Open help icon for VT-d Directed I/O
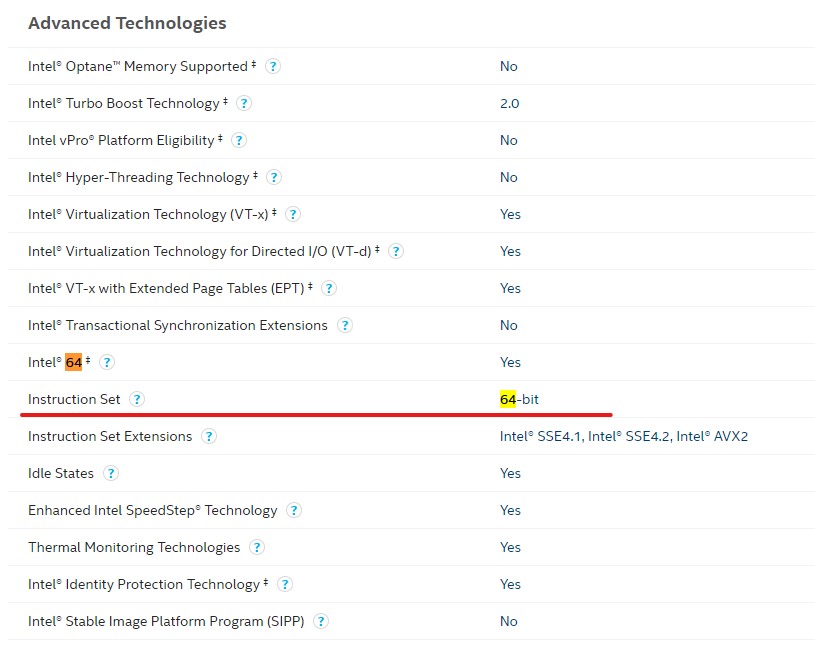Screen dimensions: 815x664 pyautogui.click(x=396, y=251)
